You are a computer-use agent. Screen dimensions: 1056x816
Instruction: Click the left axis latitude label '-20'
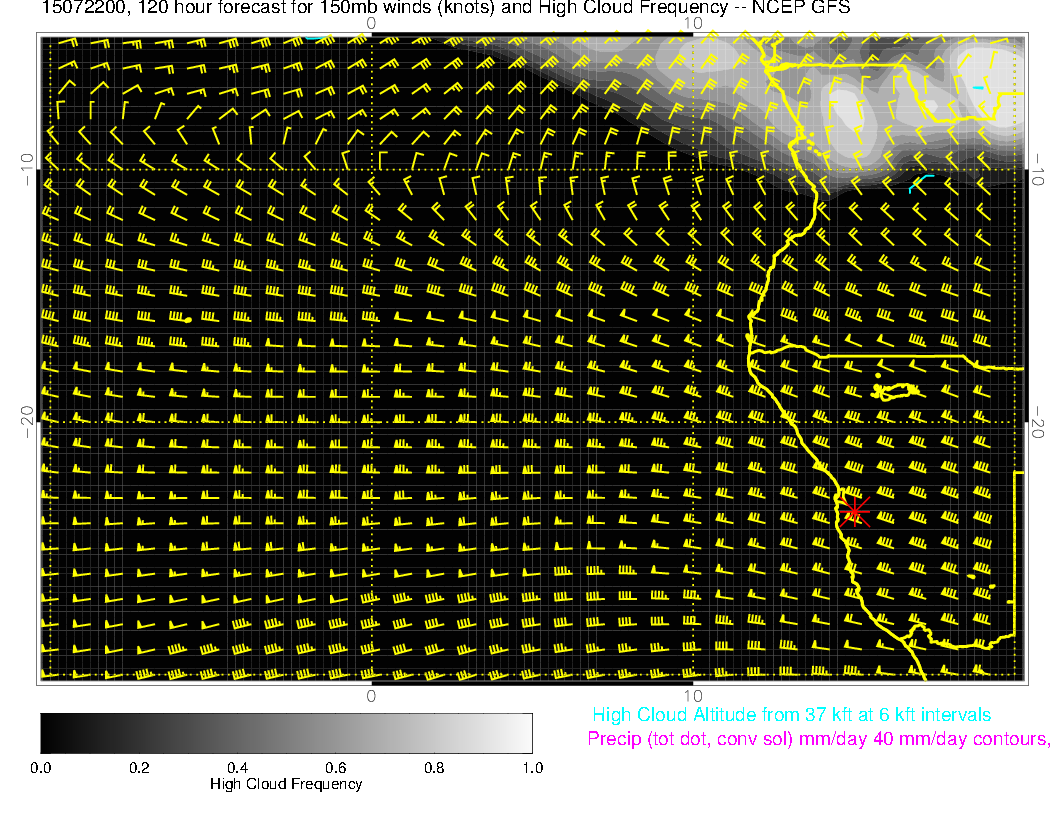pos(27,422)
